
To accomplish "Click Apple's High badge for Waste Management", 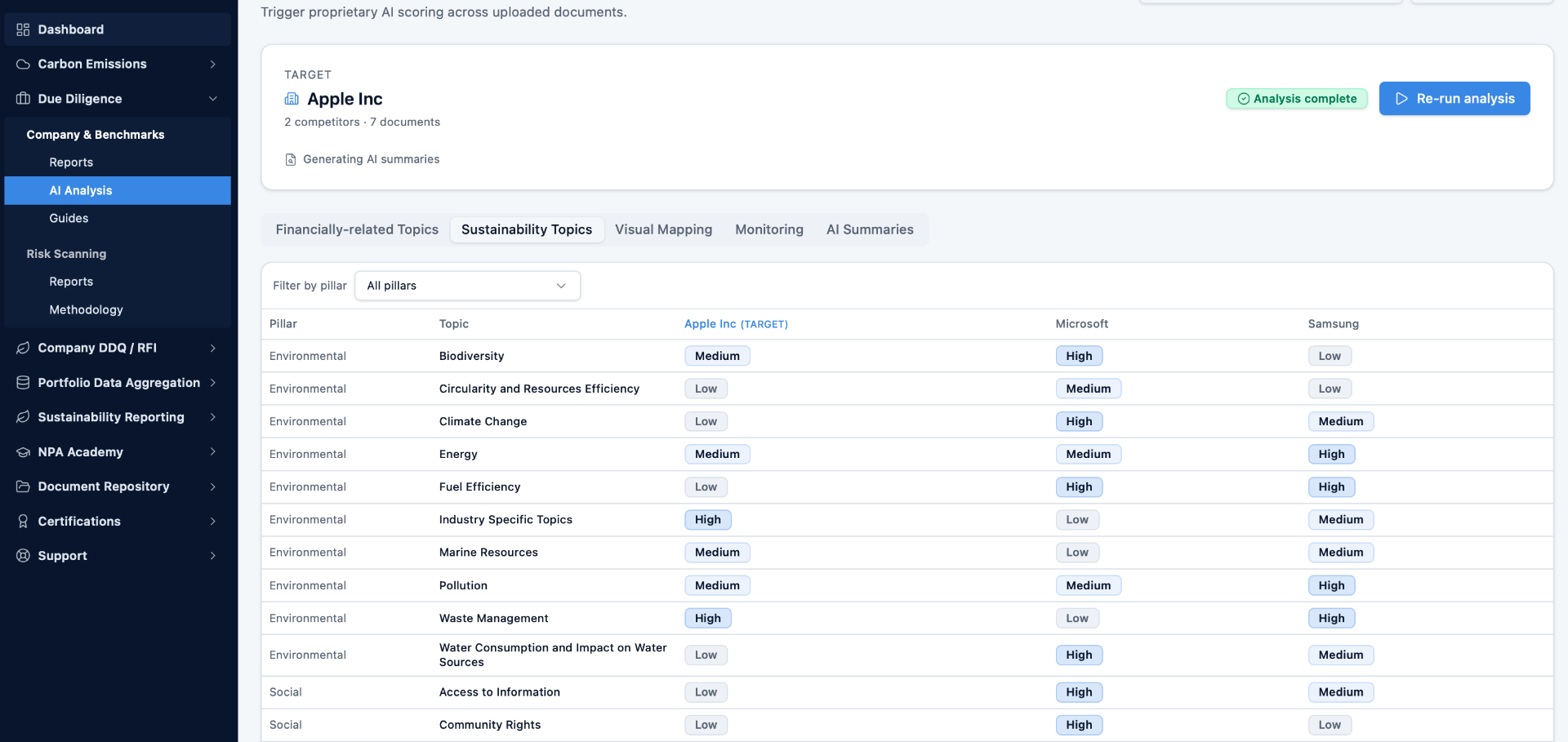I will point(708,618).
